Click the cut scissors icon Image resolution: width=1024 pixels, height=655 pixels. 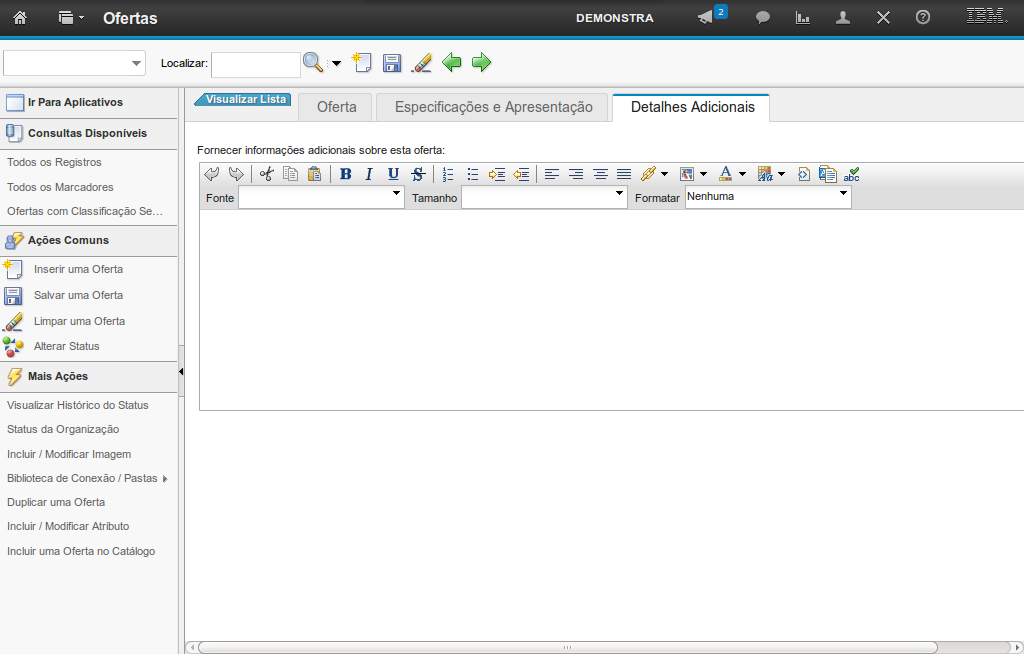click(266, 174)
